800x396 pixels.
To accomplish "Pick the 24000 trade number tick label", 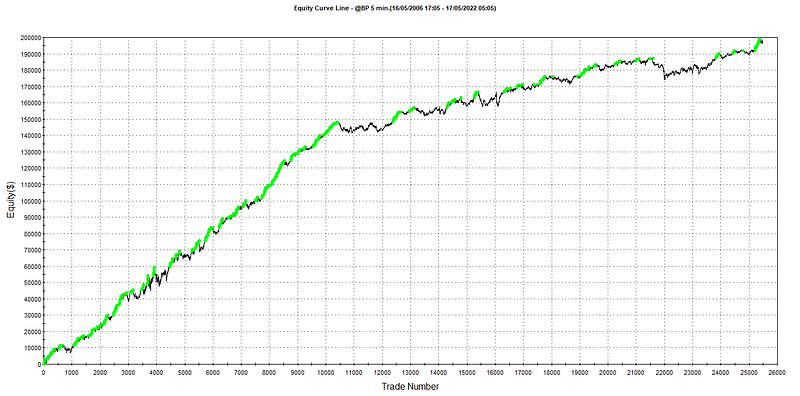I will click(720, 373).
